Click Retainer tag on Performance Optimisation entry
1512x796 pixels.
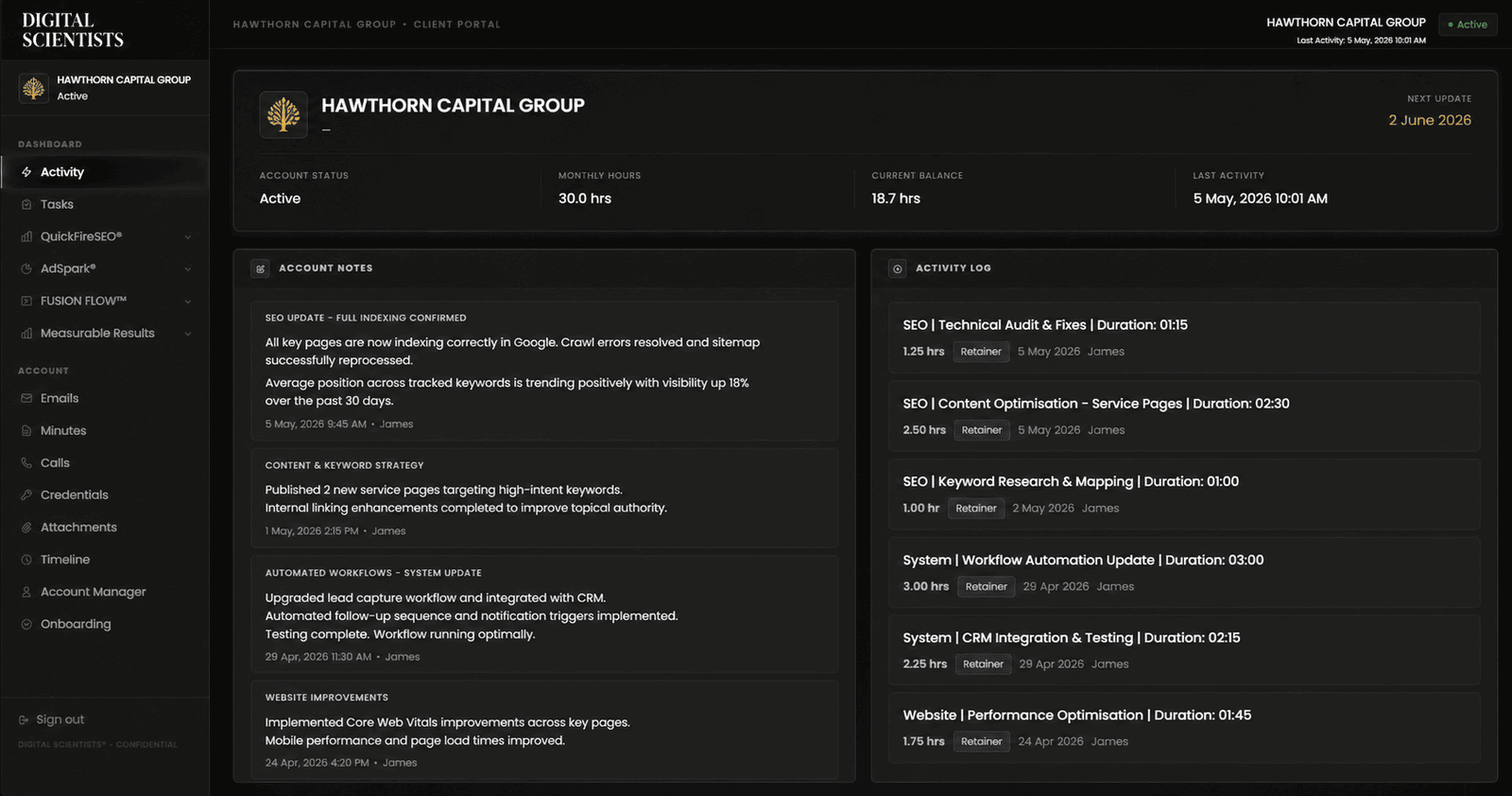(x=981, y=742)
